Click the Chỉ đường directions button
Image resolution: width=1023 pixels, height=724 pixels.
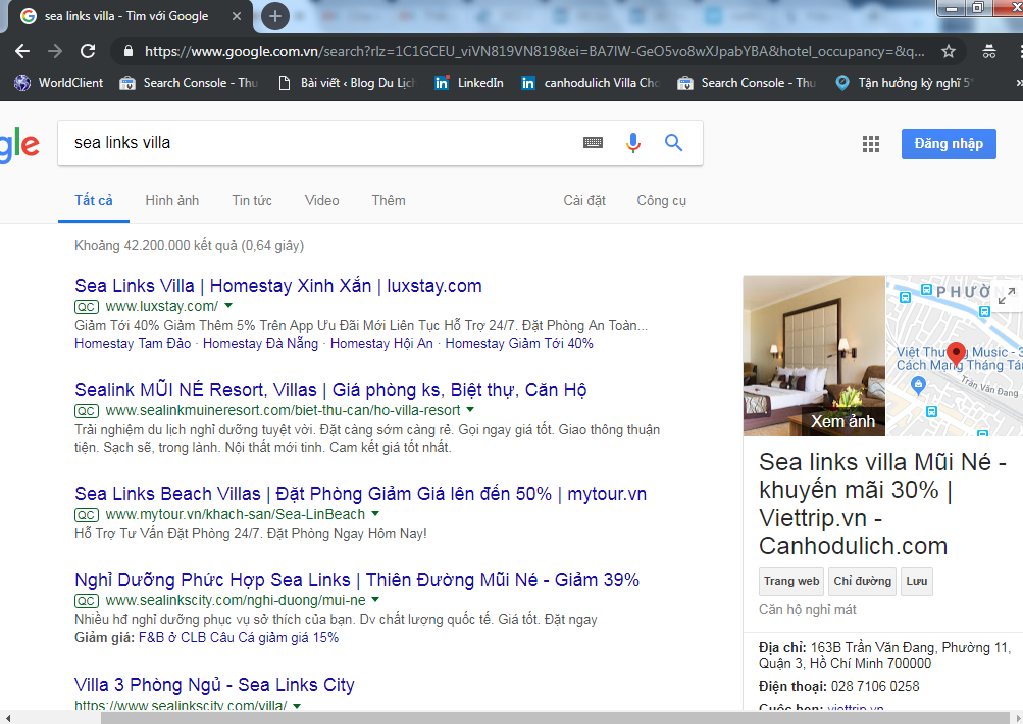[862, 581]
